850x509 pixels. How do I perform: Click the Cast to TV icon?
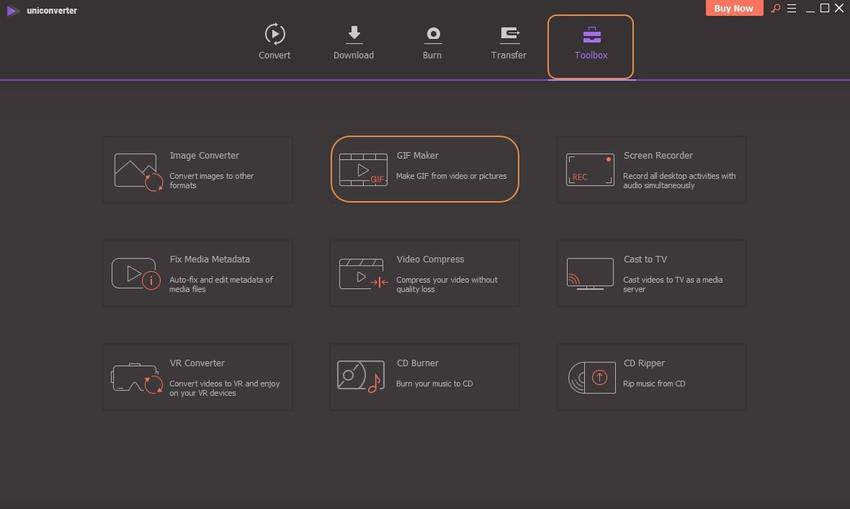(590, 273)
